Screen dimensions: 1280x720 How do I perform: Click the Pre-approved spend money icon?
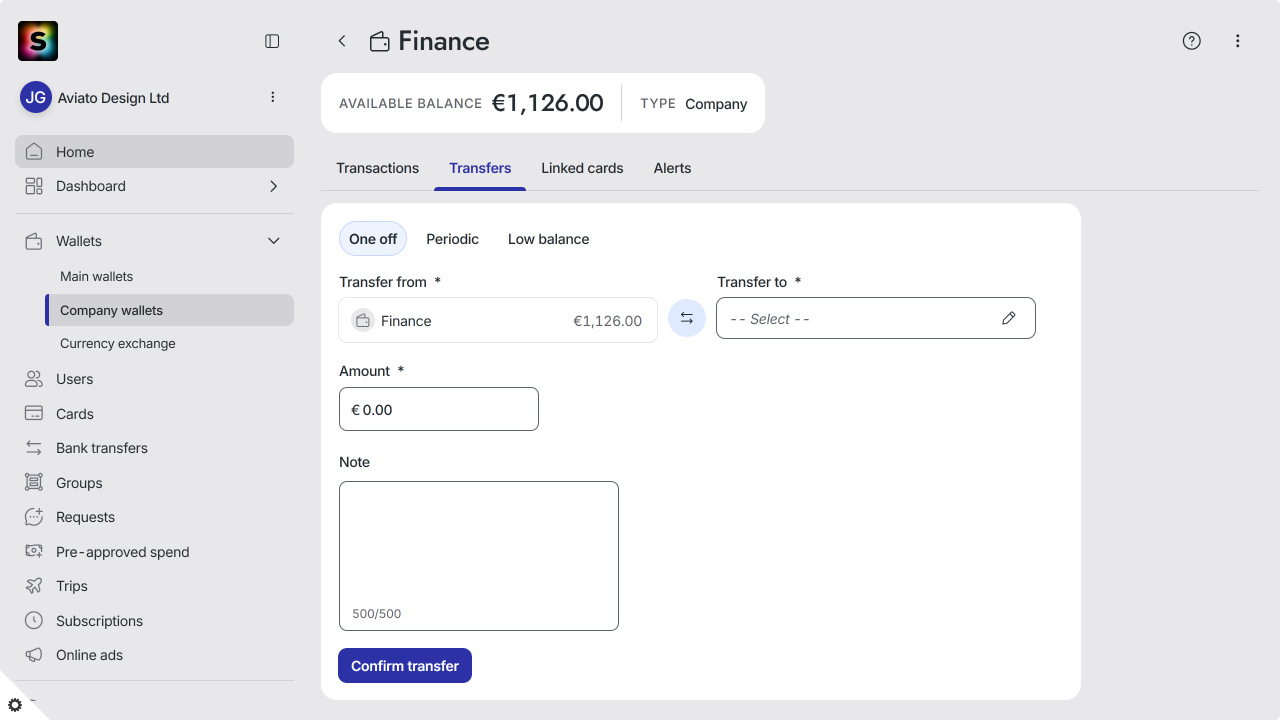pyautogui.click(x=34, y=552)
